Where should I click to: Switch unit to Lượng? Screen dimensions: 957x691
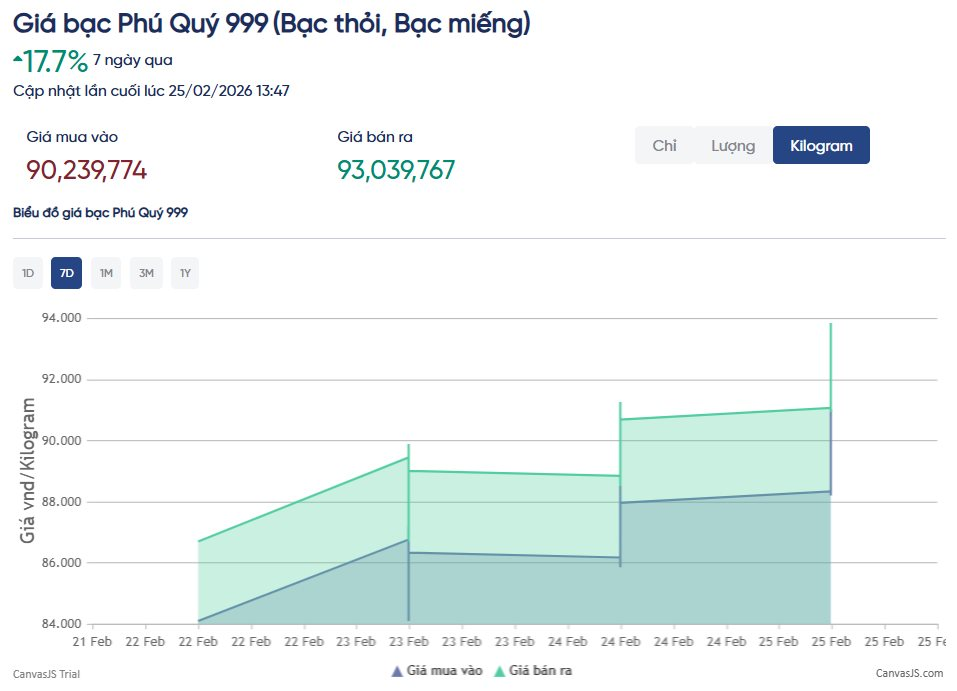732,145
